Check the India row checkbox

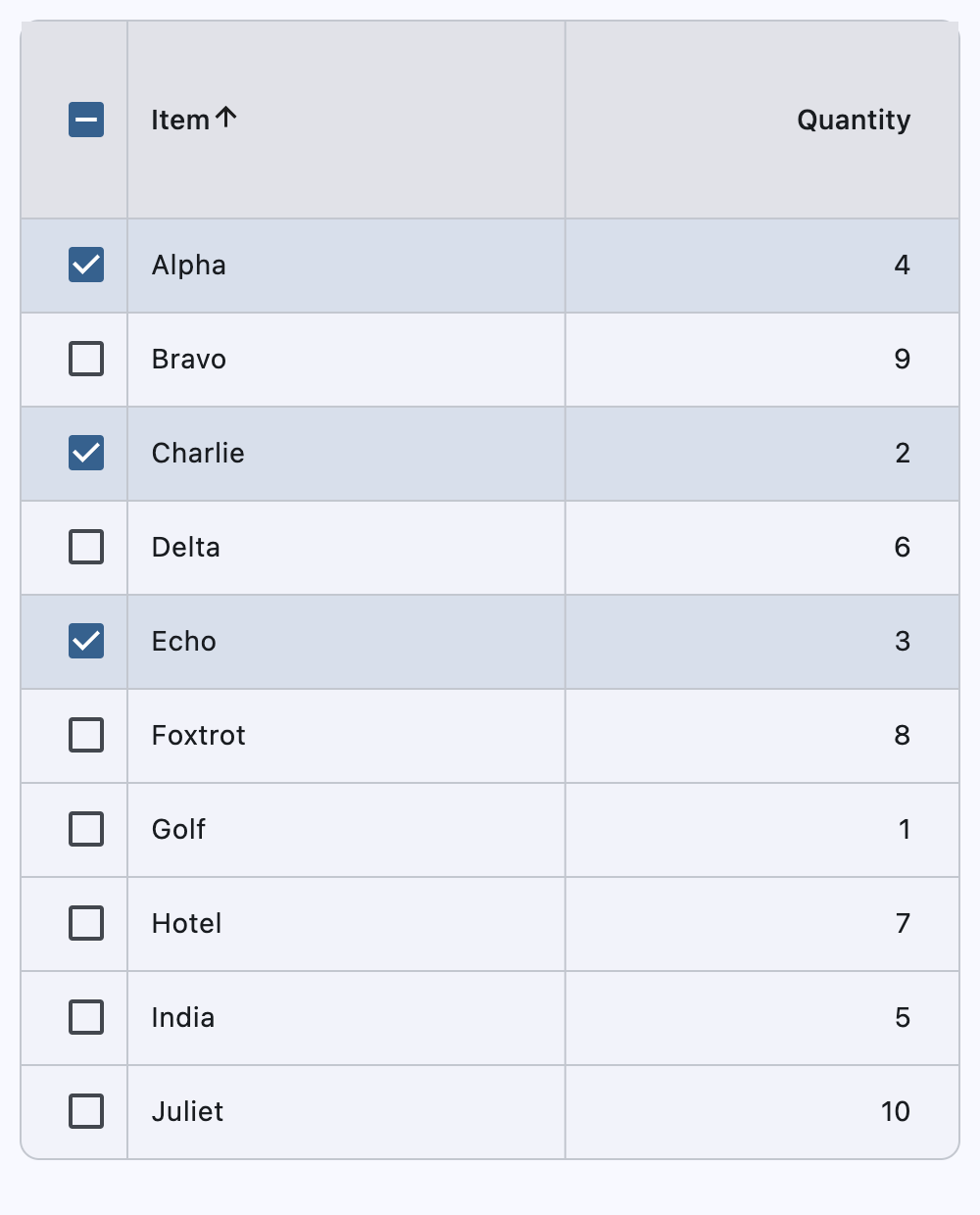point(85,1017)
